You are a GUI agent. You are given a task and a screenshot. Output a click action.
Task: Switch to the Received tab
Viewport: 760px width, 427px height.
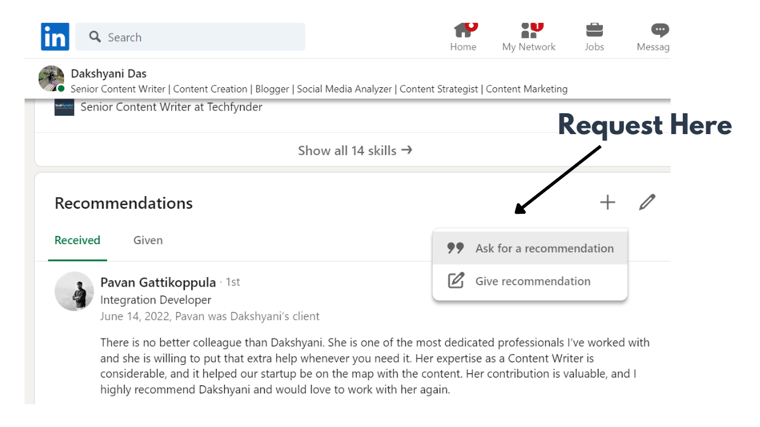[78, 240]
